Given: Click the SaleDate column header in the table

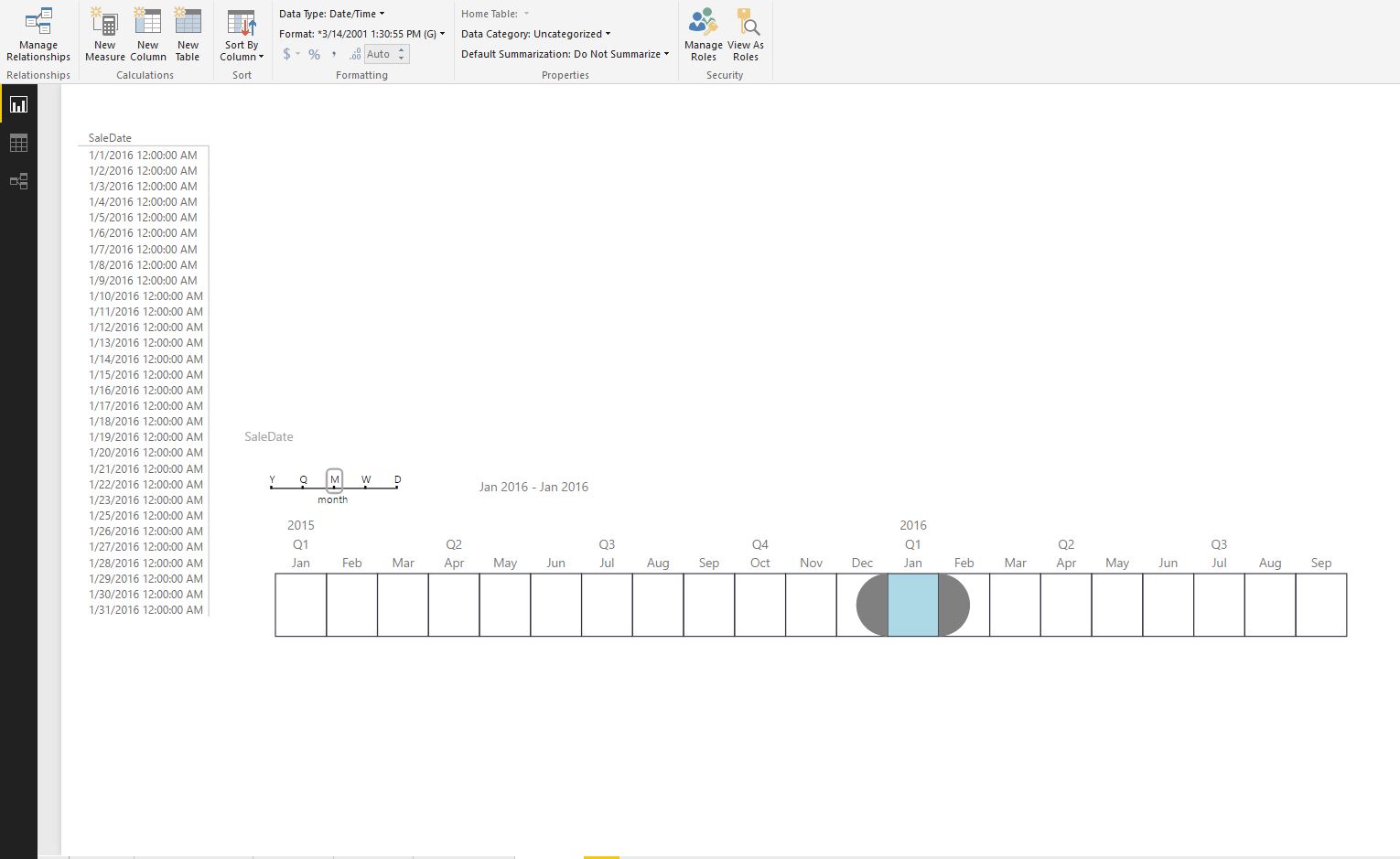Looking at the screenshot, I should coord(110,138).
